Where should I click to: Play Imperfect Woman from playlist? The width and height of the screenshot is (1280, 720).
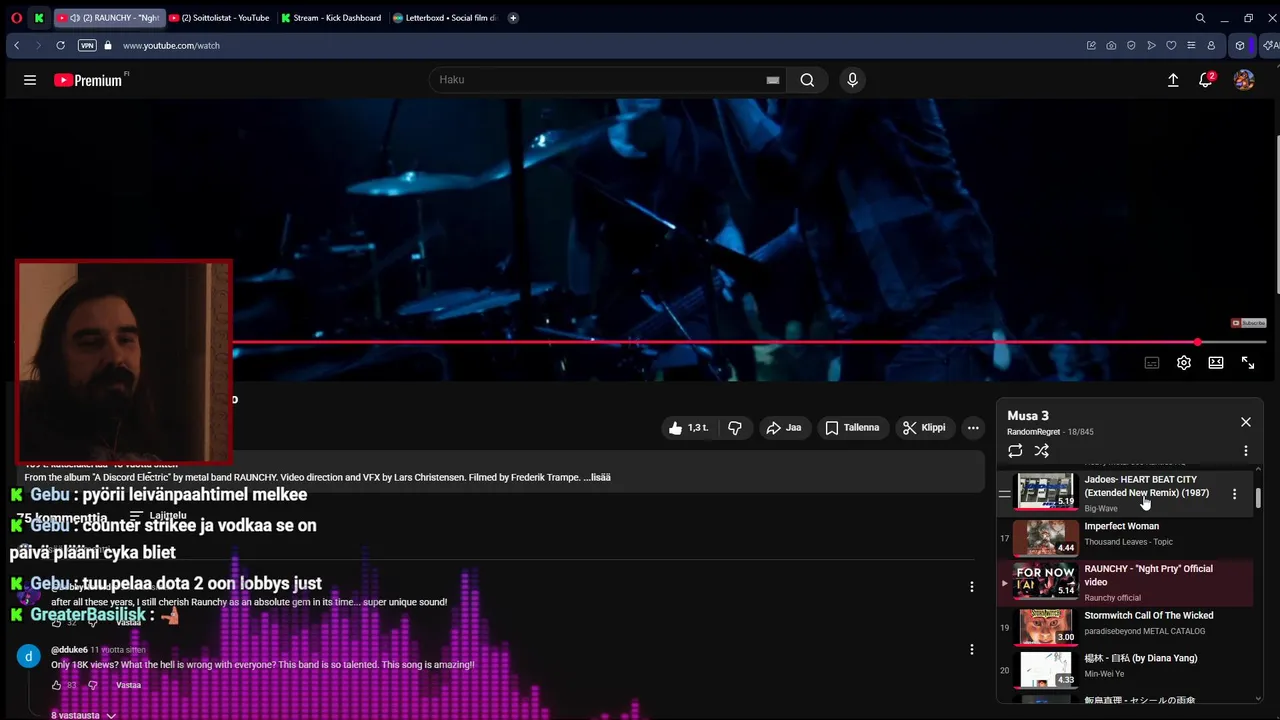[x=1125, y=537]
